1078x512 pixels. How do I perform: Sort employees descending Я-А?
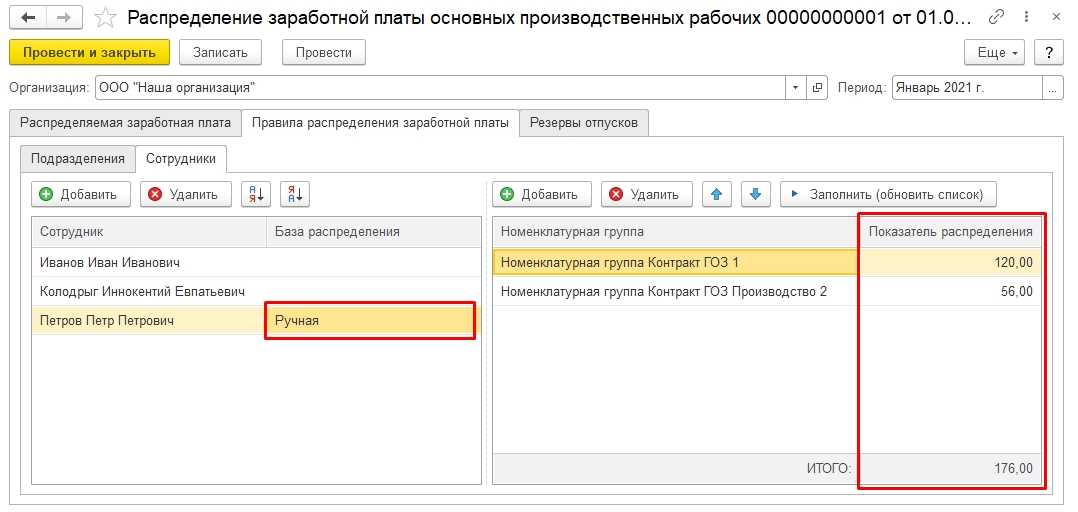295,194
